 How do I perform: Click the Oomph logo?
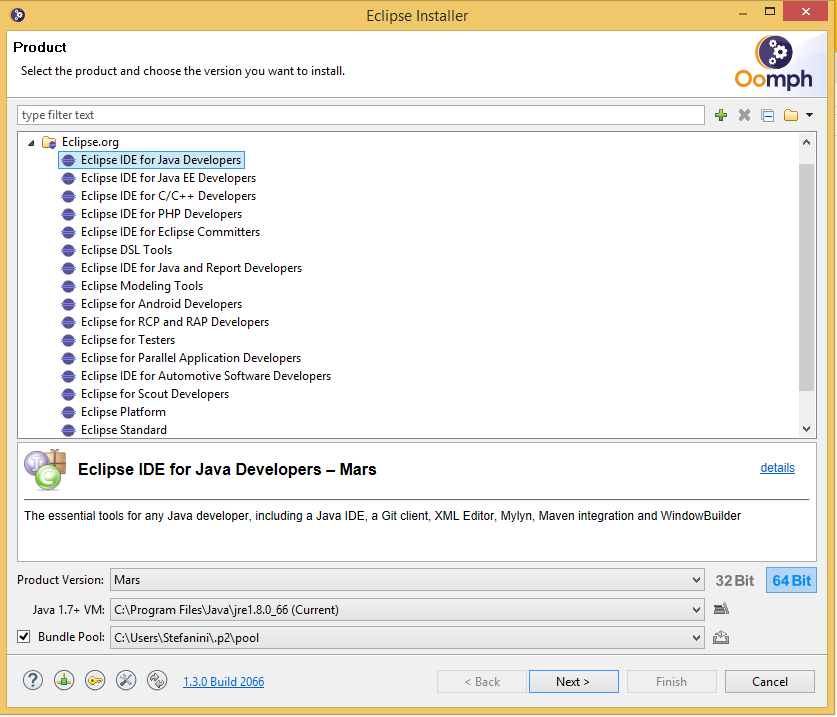click(x=773, y=62)
